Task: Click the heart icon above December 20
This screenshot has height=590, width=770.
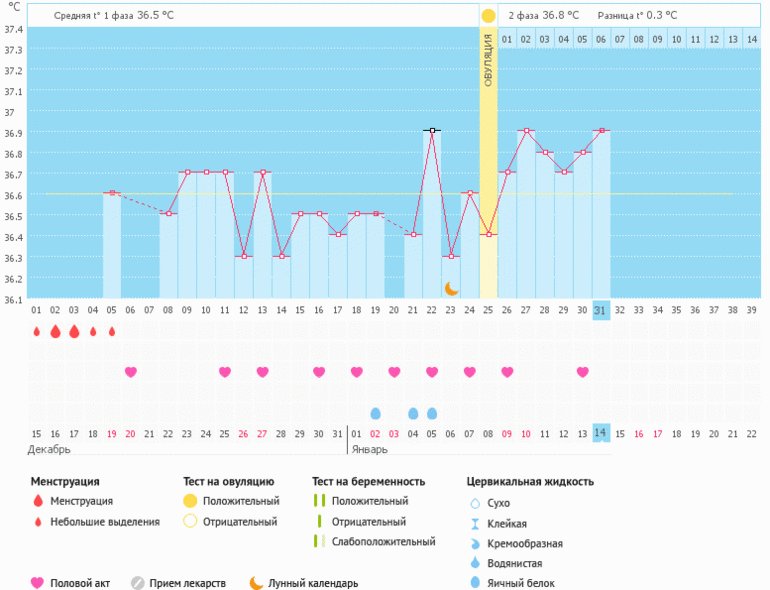Action: pyautogui.click(x=131, y=372)
